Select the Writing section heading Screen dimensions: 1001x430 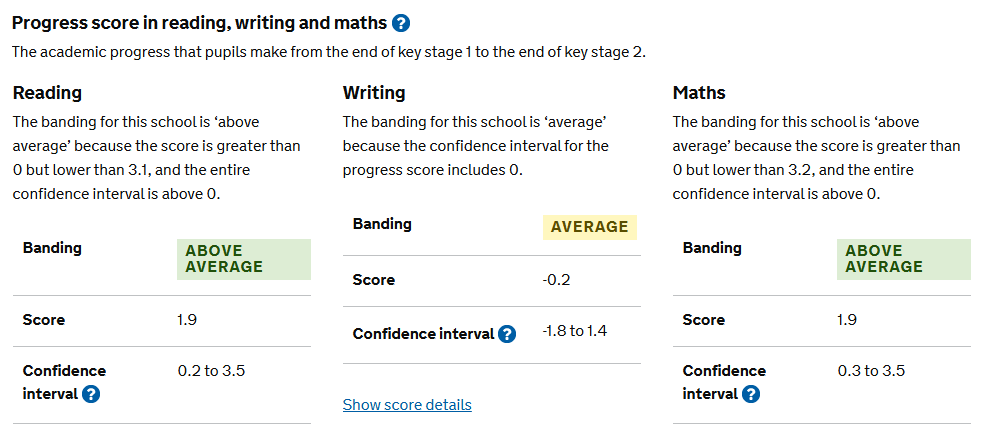click(374, 93)
